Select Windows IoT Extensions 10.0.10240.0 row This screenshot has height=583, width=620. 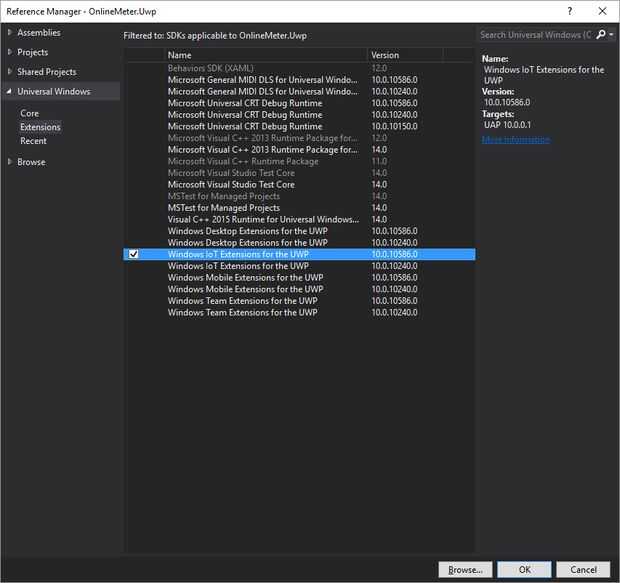point(299,266)
